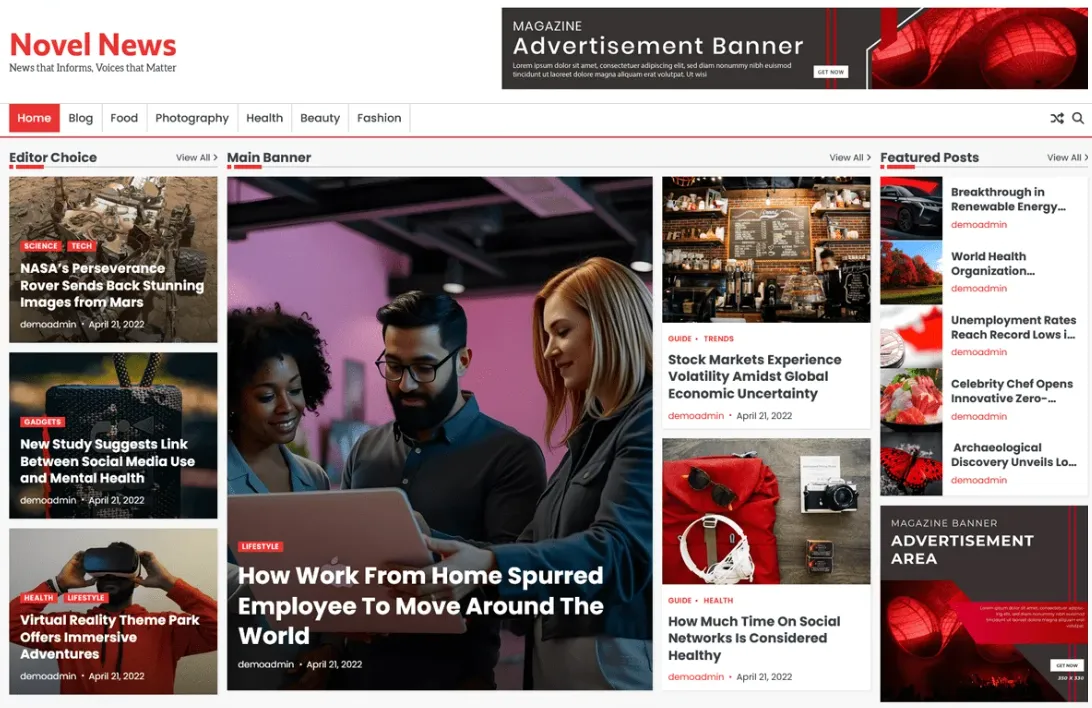This screenshot has width=1092, height=708.
Task: Click the Canadian flag featured thumbnail
Action: [911, 336]
